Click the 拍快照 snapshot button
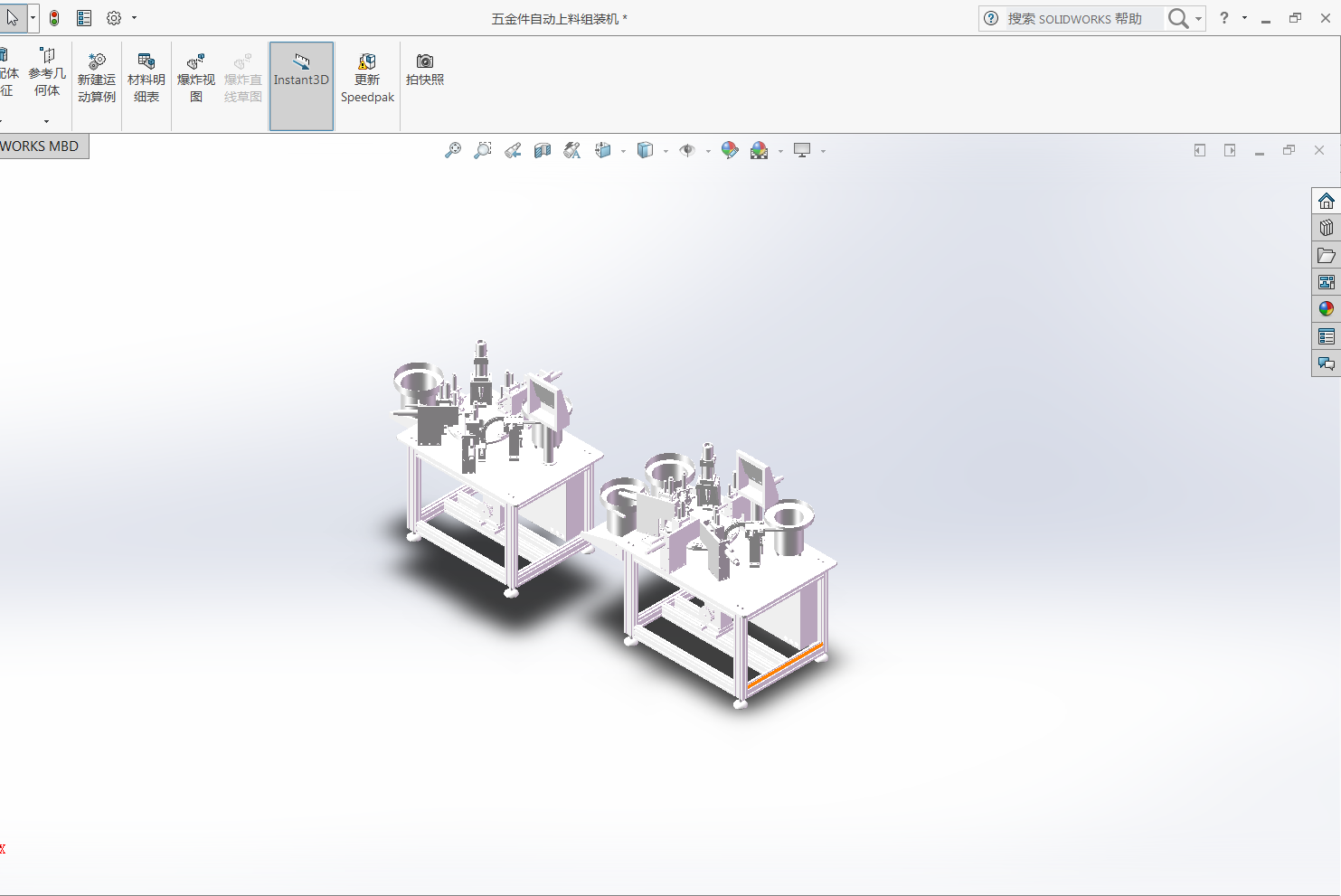This screenshot has width=1341, height=896. click(x=425, y=70)
